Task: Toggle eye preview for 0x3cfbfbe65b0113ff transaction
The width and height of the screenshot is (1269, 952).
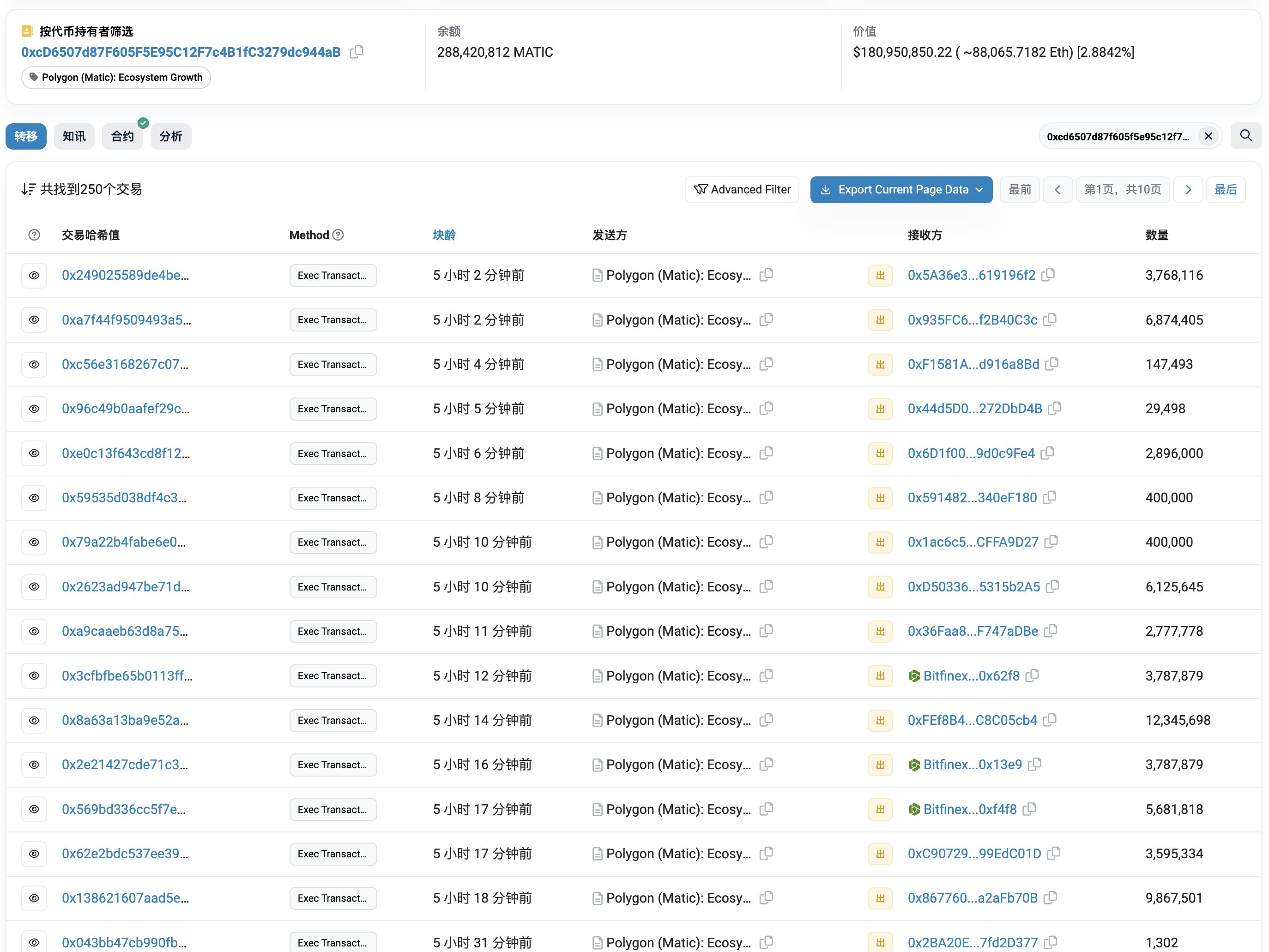Action: click(x=35, y=676)
